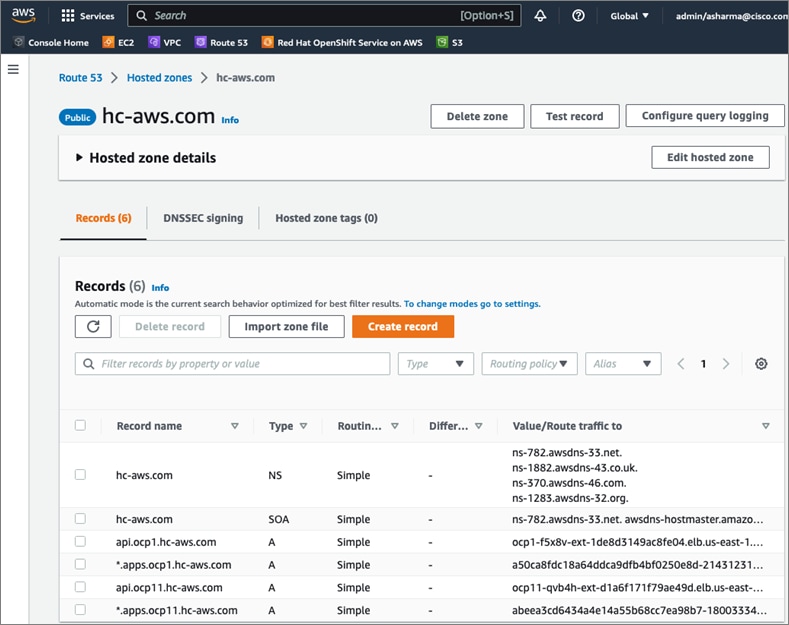Image resolution: width=789 pixels, height=625 pixels.
Task: Open the S3 service shortcut
Action: click(x=449, y=42)
